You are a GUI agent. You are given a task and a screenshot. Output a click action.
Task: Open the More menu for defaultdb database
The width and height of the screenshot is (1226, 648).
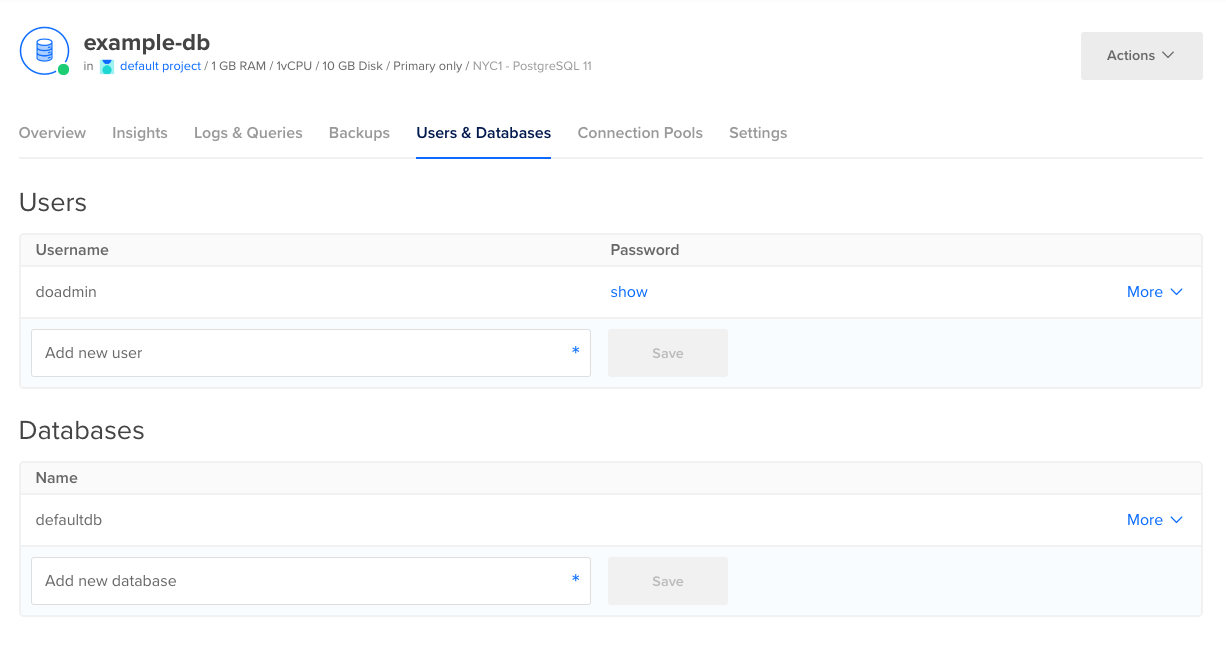point(1154,519)
